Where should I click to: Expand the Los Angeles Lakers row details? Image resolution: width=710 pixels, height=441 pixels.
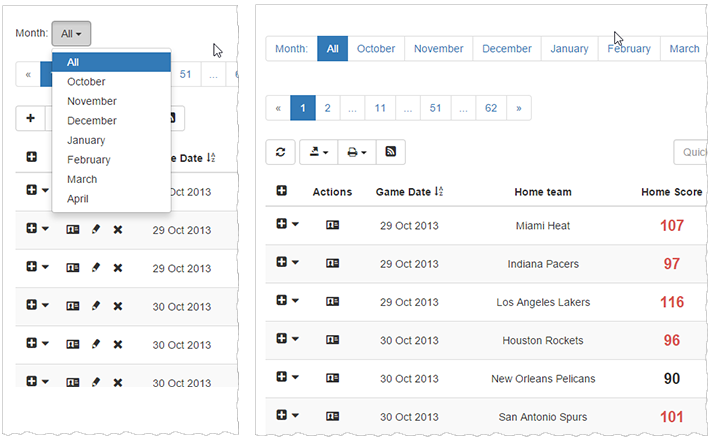pyautogui.click(x=282, y=300)
